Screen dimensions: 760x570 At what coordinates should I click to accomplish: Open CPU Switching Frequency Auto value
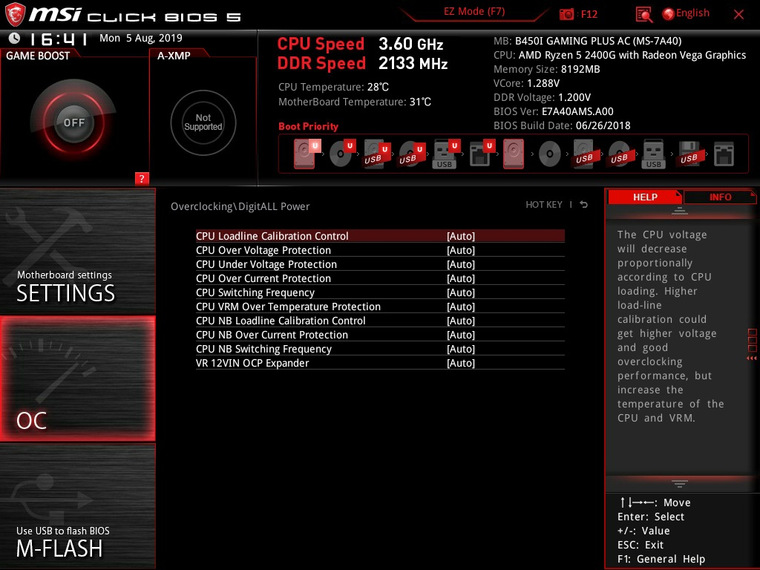[x=461, y=292]
